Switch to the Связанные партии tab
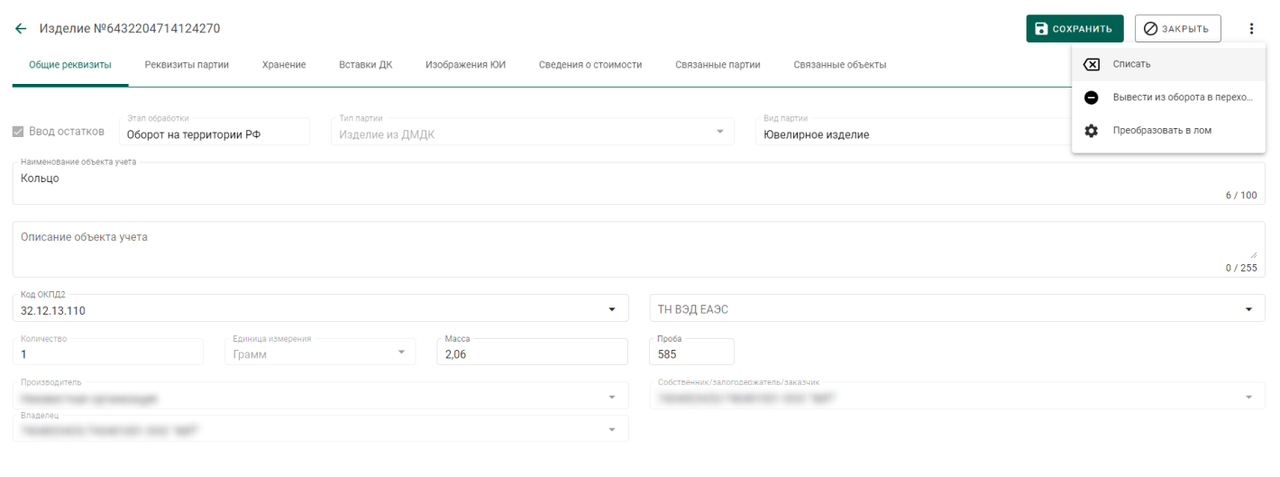This screenshot has height=477, width=1280. pos(718,65)
